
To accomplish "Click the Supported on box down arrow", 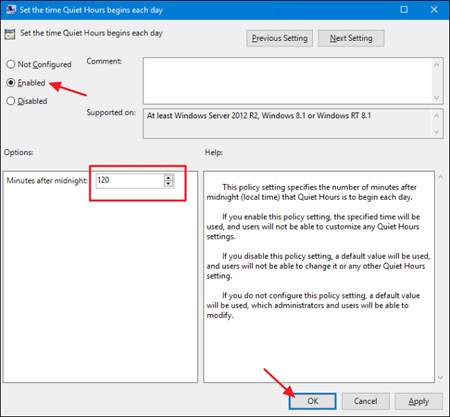I will pos(437,132).
